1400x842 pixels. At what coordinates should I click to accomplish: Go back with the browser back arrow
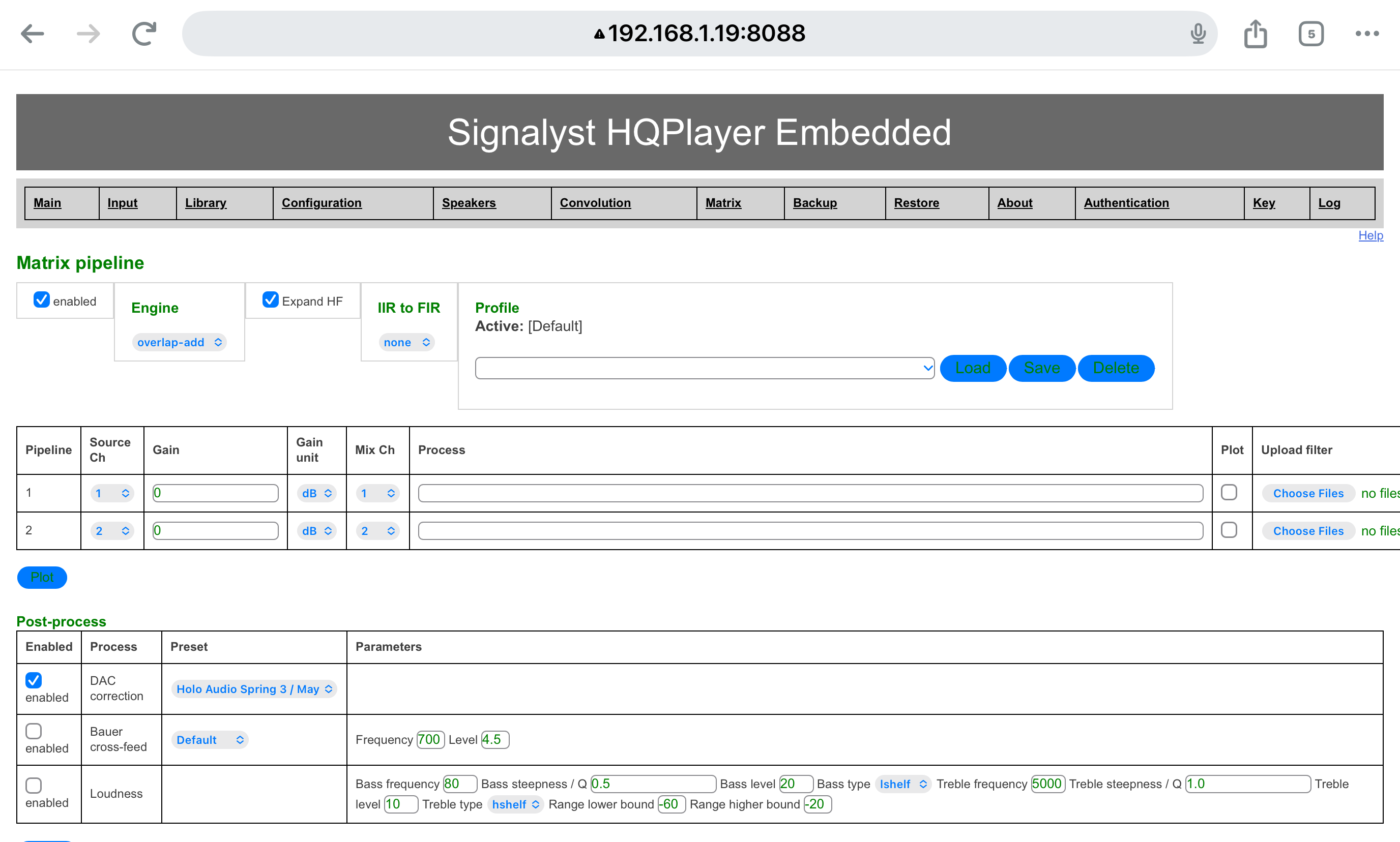tap(33, 34)
